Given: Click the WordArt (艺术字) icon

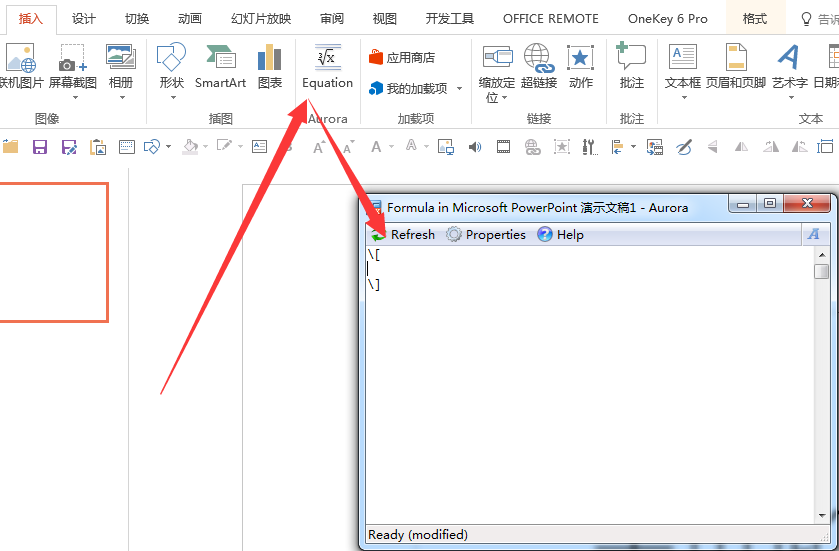Looking at the screenshot, I should tap(789, 57).
